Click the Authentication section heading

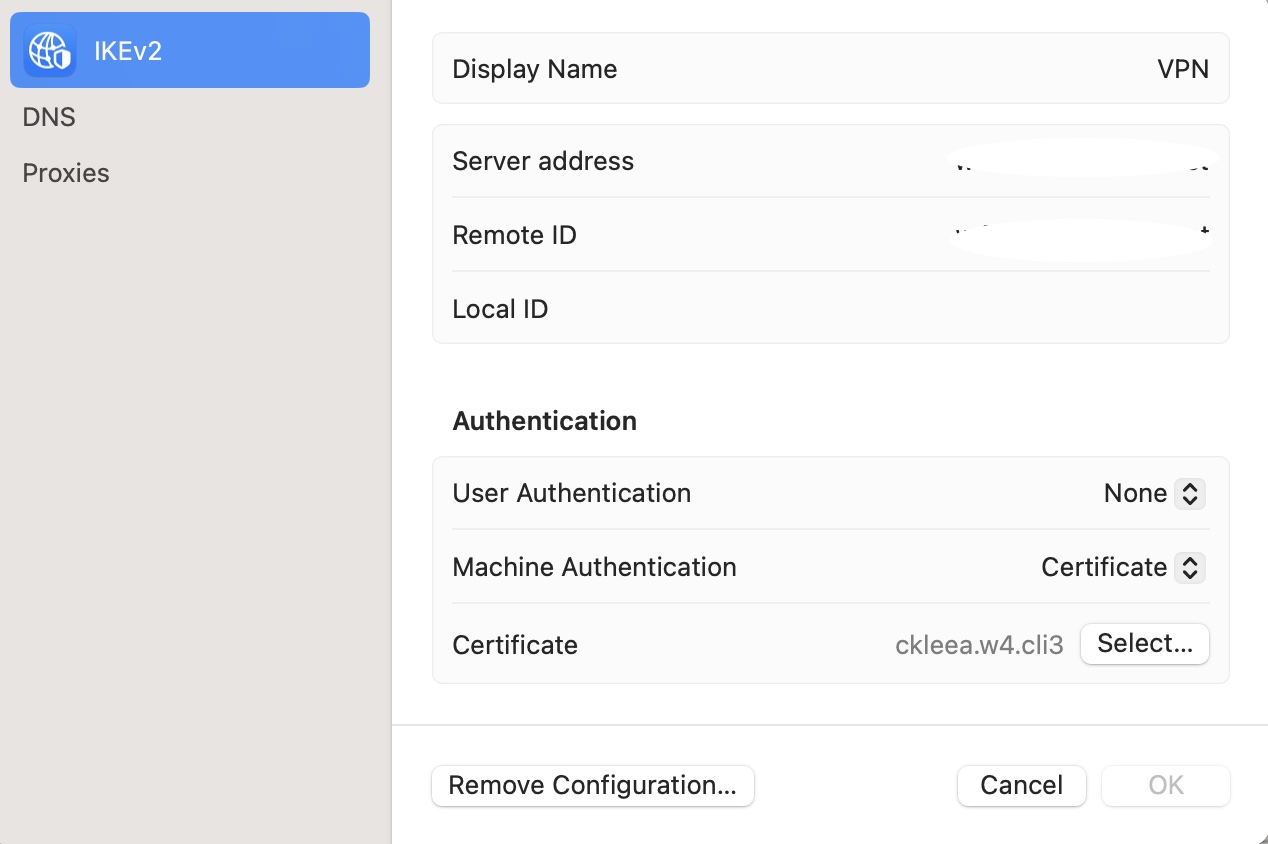544,421
